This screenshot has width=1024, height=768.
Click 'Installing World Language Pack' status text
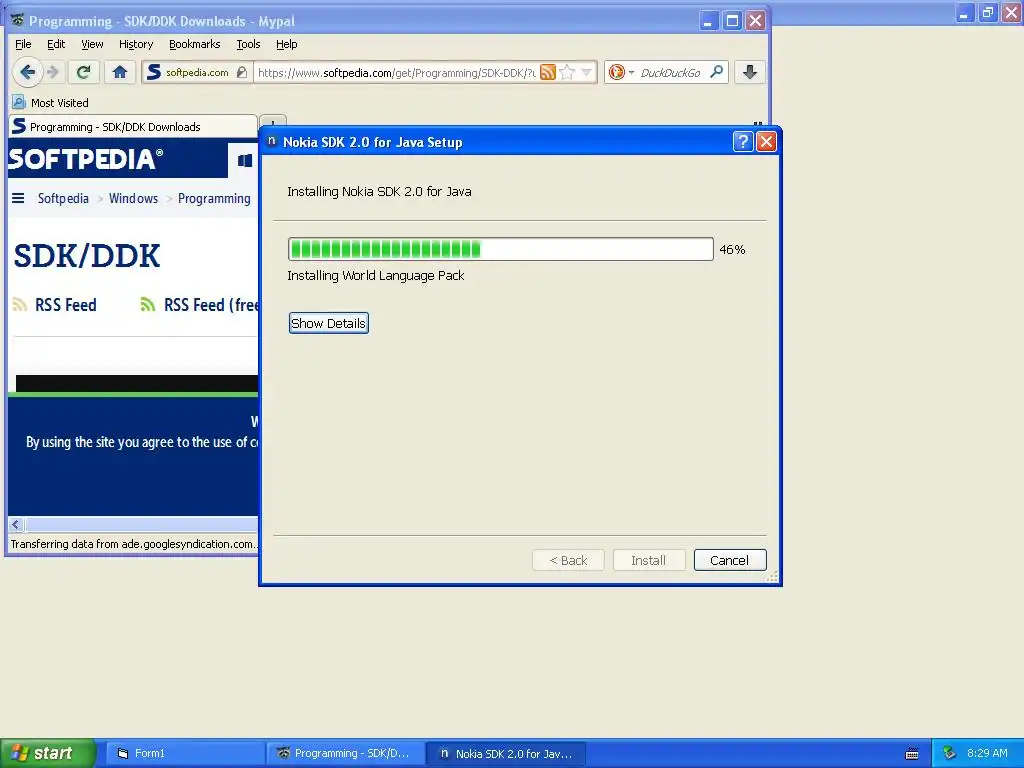coord(376,276)
